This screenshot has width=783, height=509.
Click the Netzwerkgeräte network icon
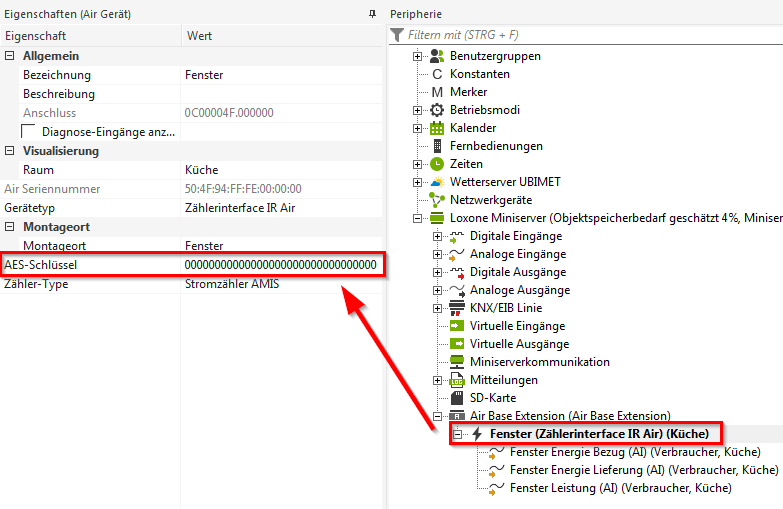click(x=437, y=200)
